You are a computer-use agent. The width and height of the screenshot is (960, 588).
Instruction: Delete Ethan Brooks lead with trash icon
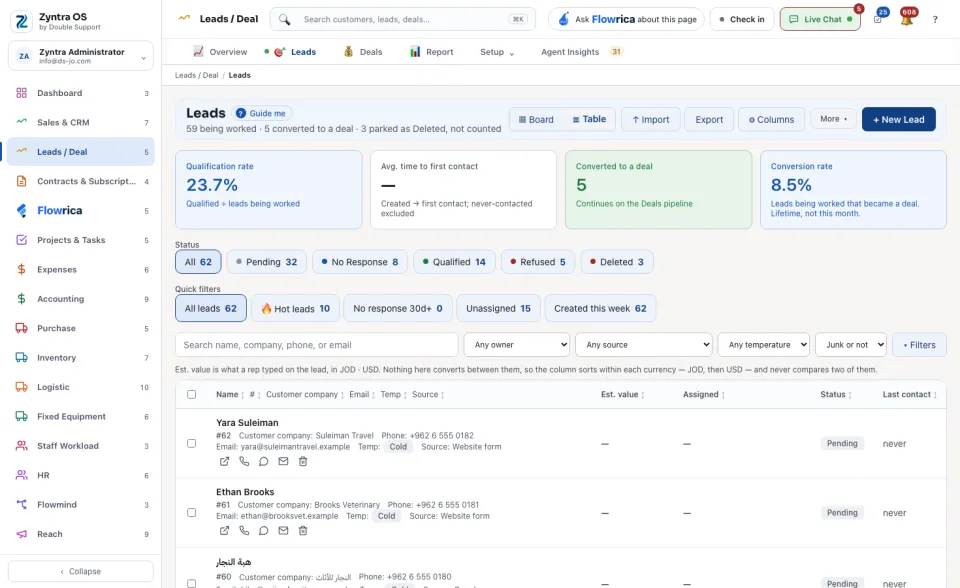[302, 530]
